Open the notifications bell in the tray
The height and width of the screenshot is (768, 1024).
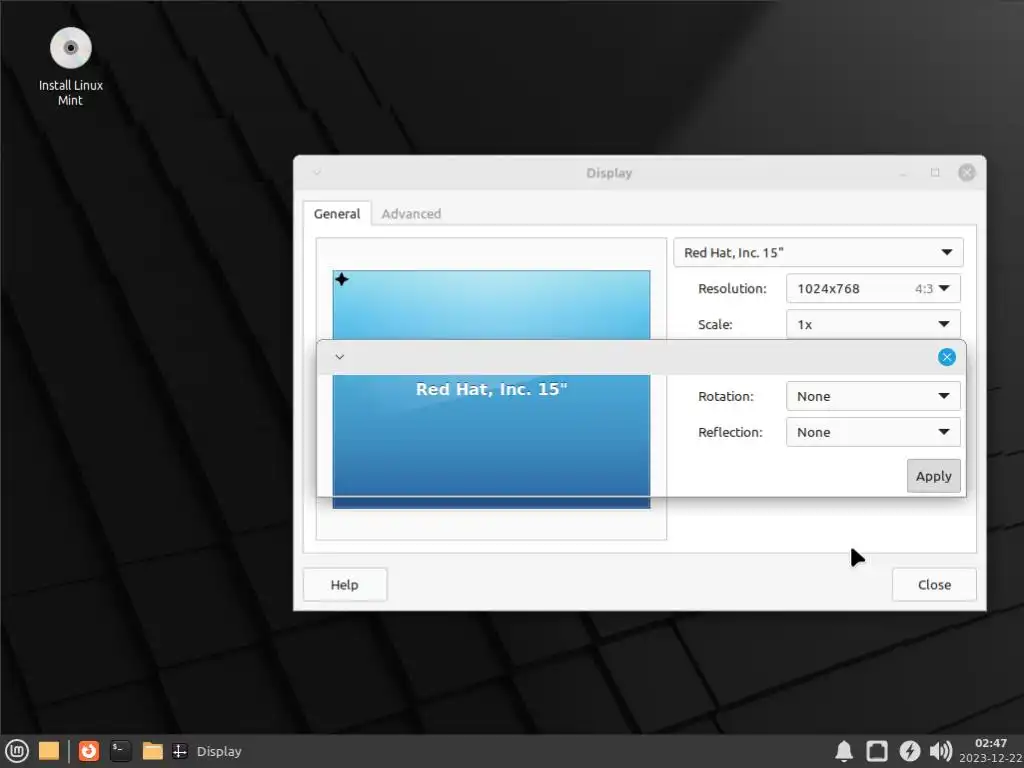844,752
